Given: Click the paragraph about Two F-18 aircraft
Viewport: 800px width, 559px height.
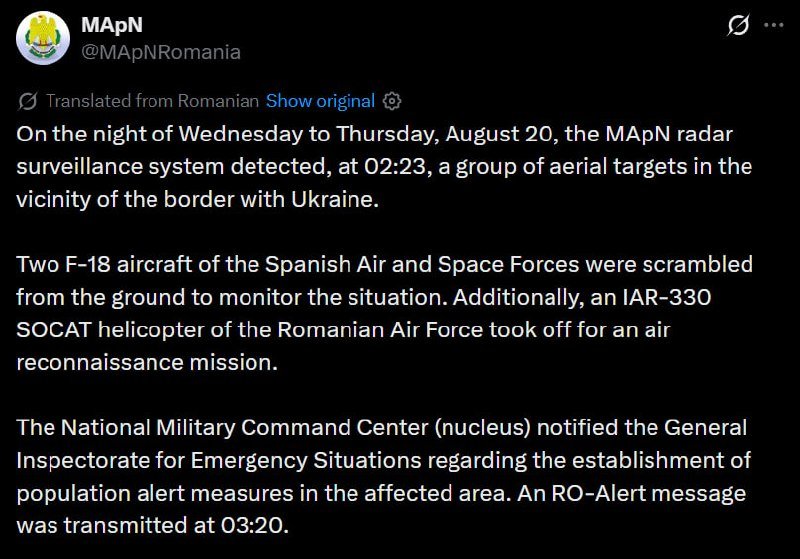Looking at the screenshot, I should click(384, 313).
